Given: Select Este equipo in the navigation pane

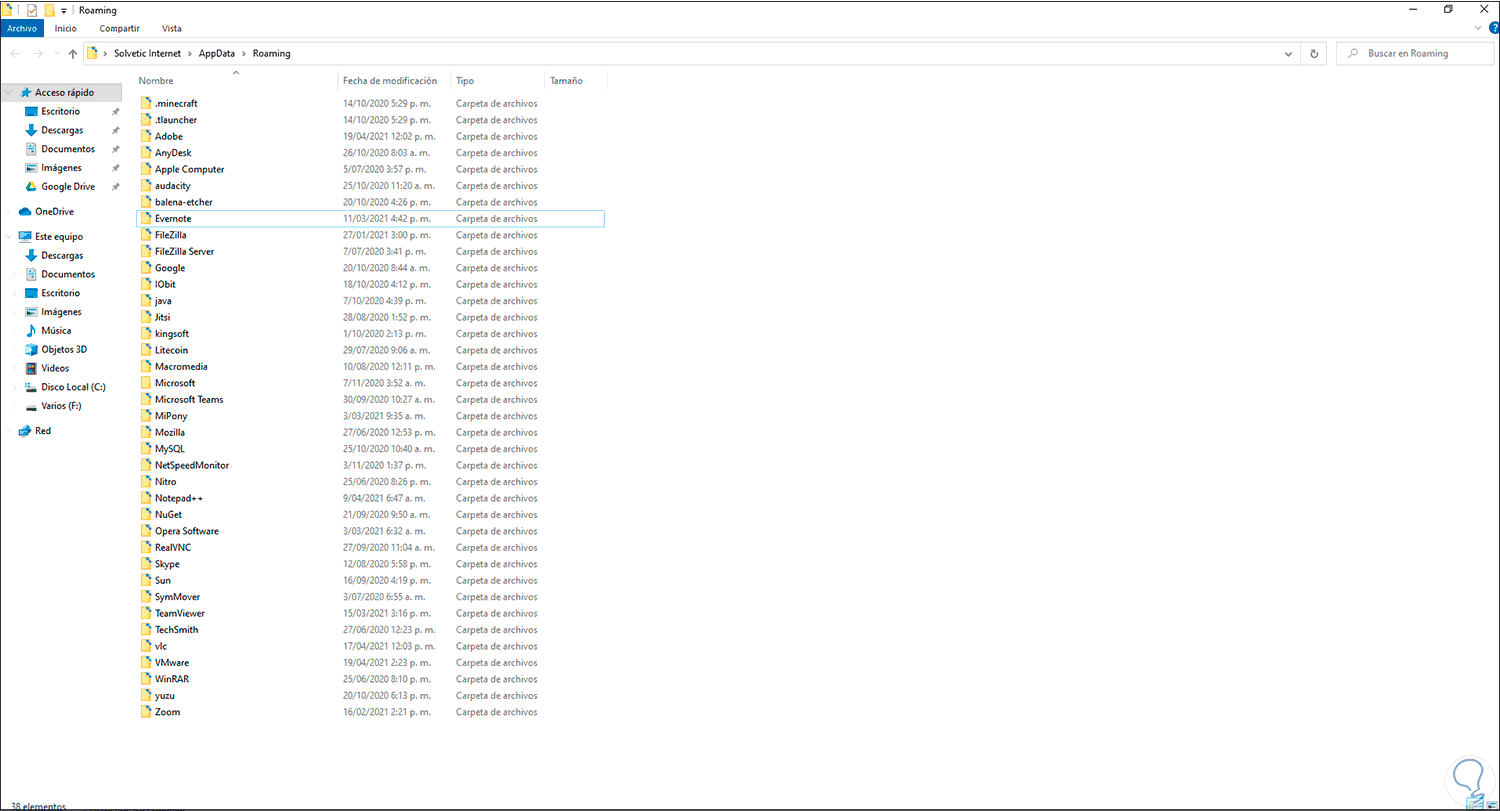Looking at the screenshot, I should pos(59,237).
